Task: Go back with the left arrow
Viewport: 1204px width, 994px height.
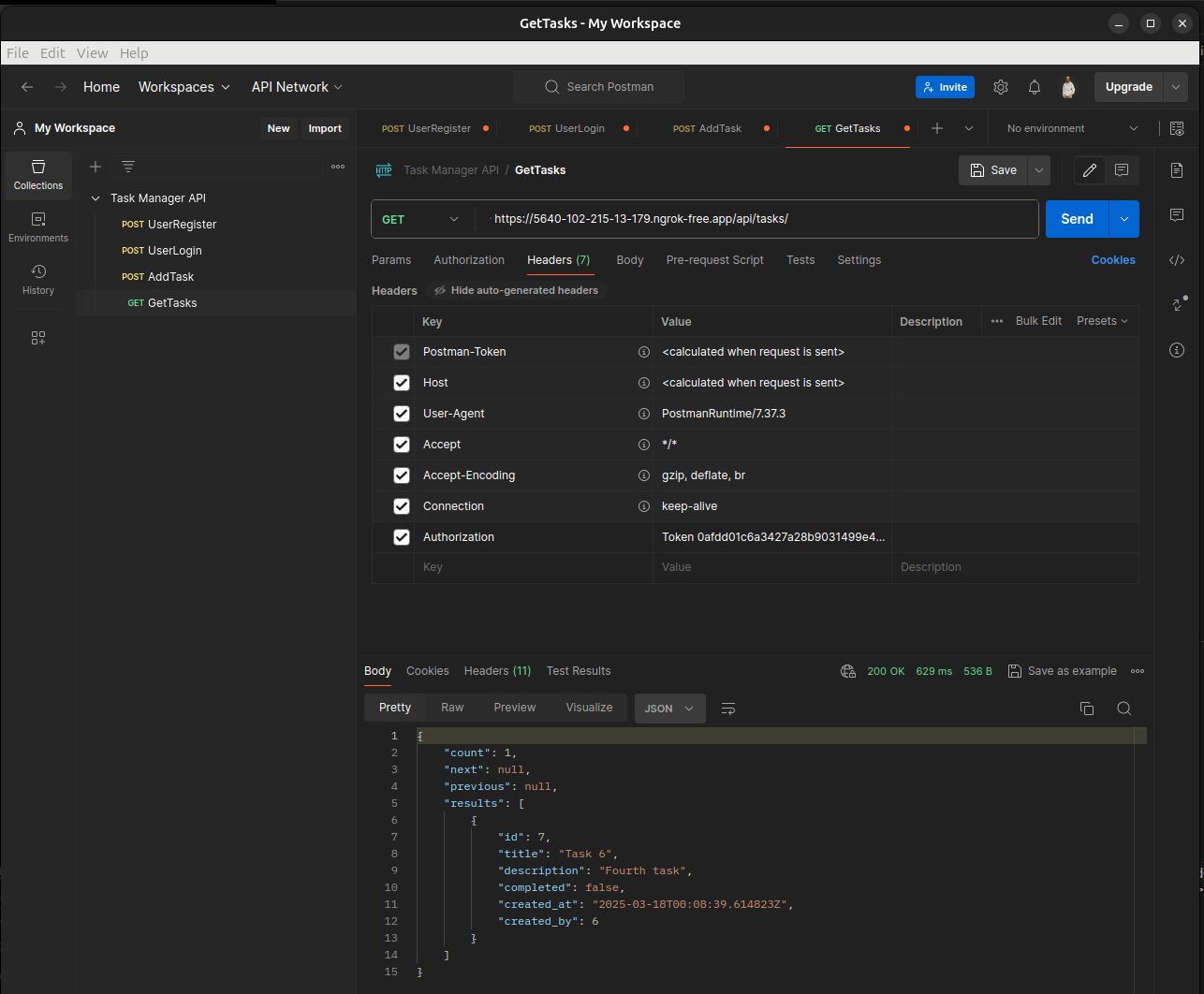Action: (27, 87)
